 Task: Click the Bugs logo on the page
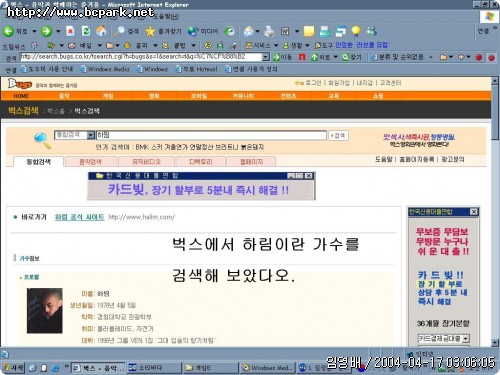20,84
